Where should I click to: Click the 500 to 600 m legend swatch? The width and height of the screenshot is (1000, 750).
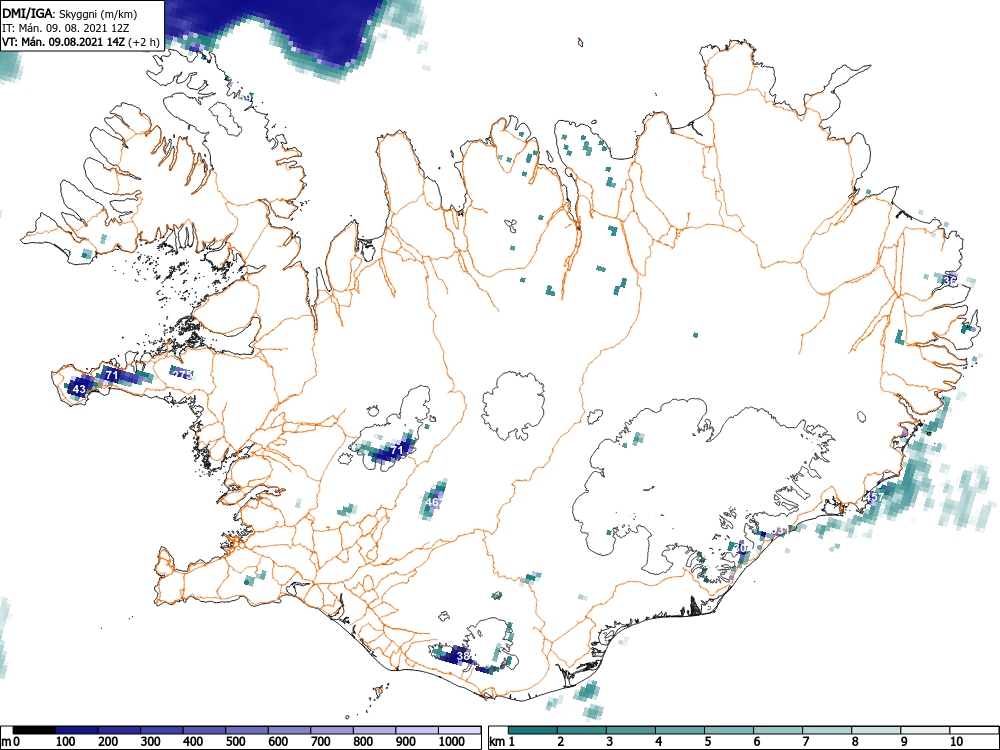click(x=247, y=730)
